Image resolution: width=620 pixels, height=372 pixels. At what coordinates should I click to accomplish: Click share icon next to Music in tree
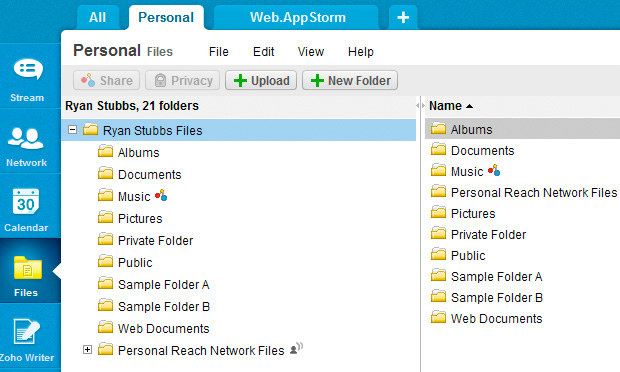tap(161, 195)
